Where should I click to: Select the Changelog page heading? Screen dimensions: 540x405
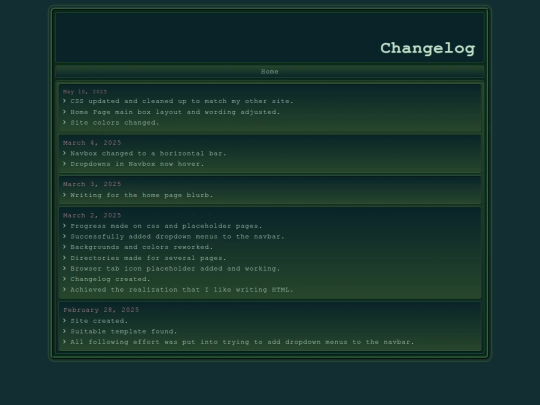coord(428,49)
